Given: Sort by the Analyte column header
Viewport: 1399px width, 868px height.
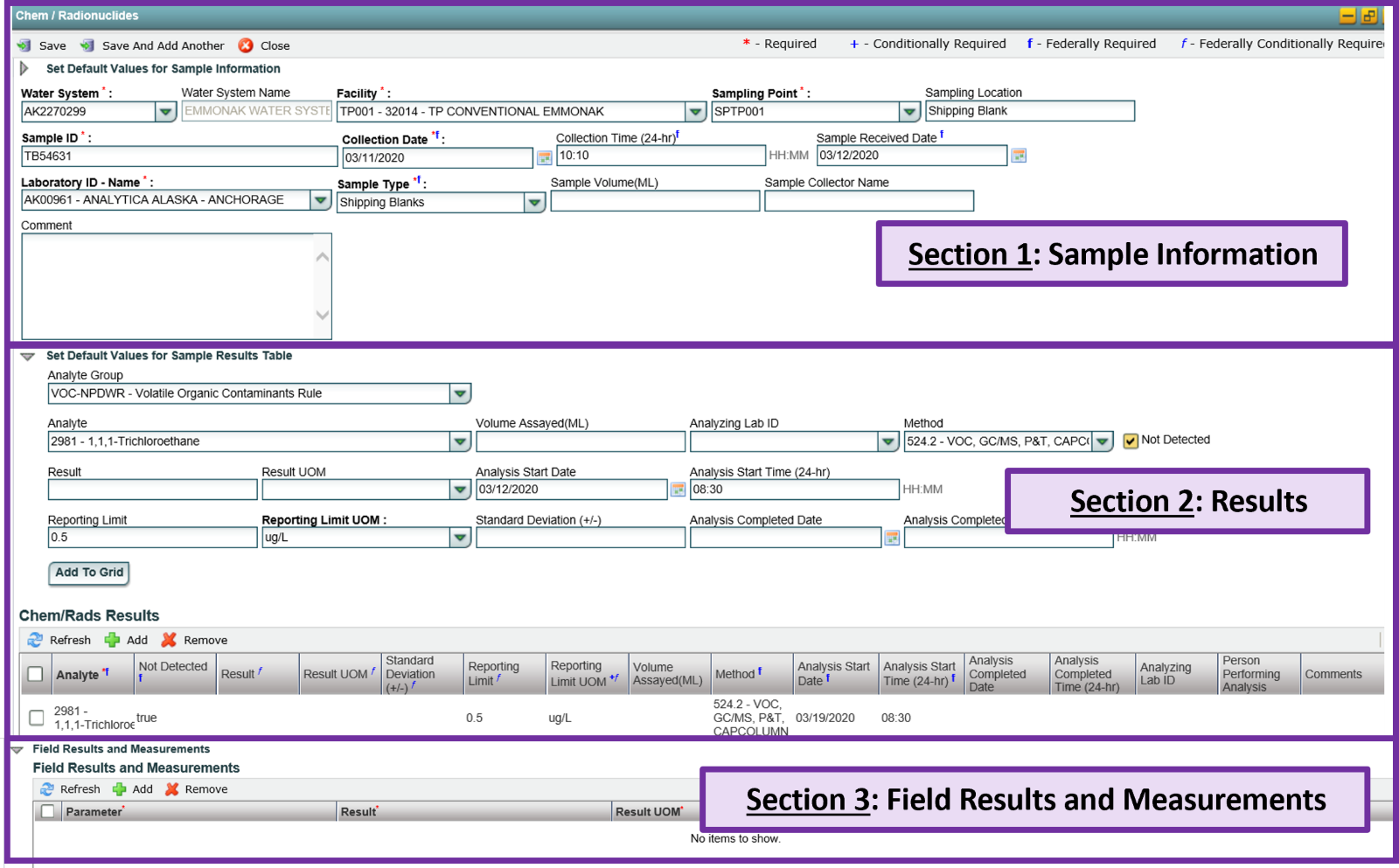Looking at the screenshot, I should 78,674.
